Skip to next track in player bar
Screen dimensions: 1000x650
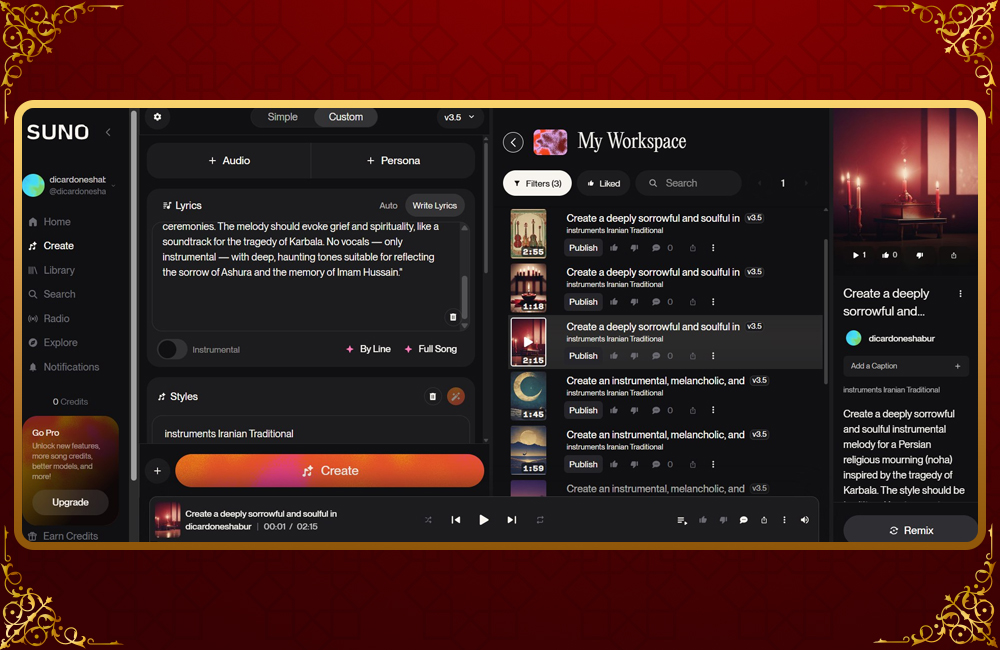(511, 520)
